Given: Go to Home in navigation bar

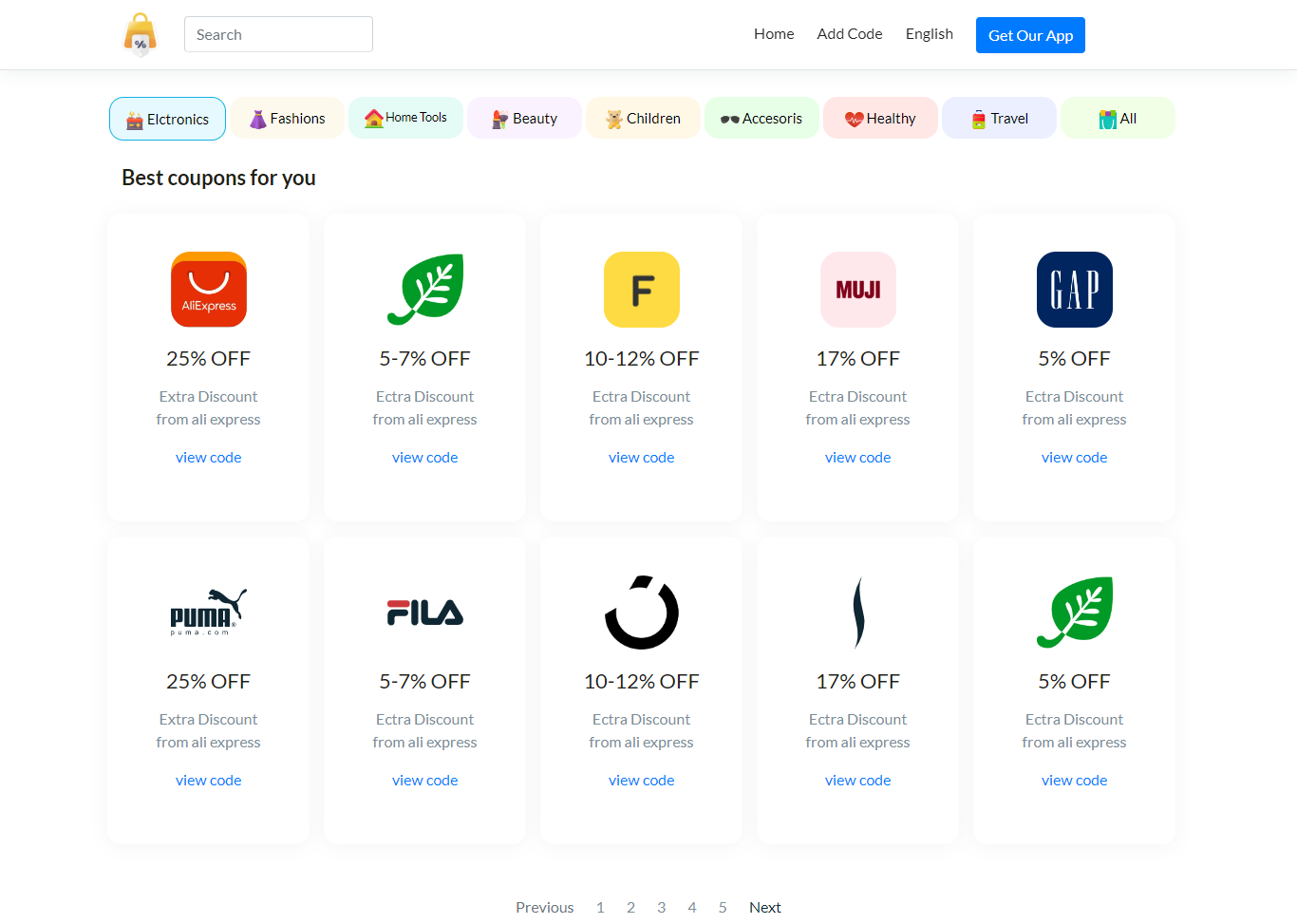Looking at the screenshot, I should click(774, 34).
